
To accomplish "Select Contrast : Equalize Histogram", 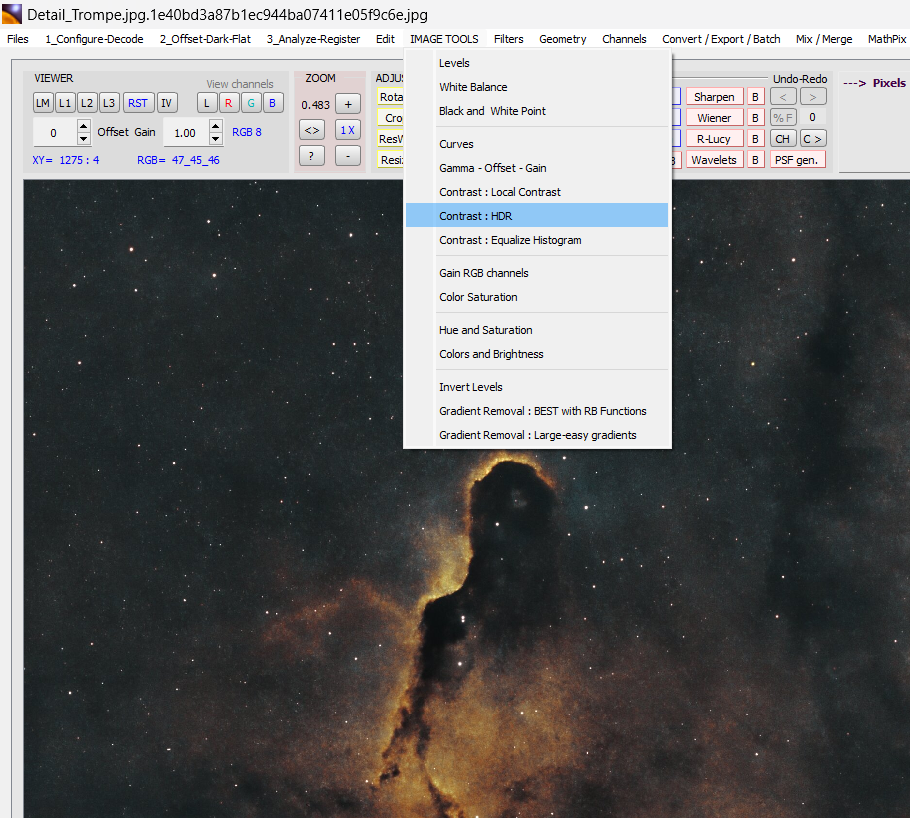I will coord(537,240).
